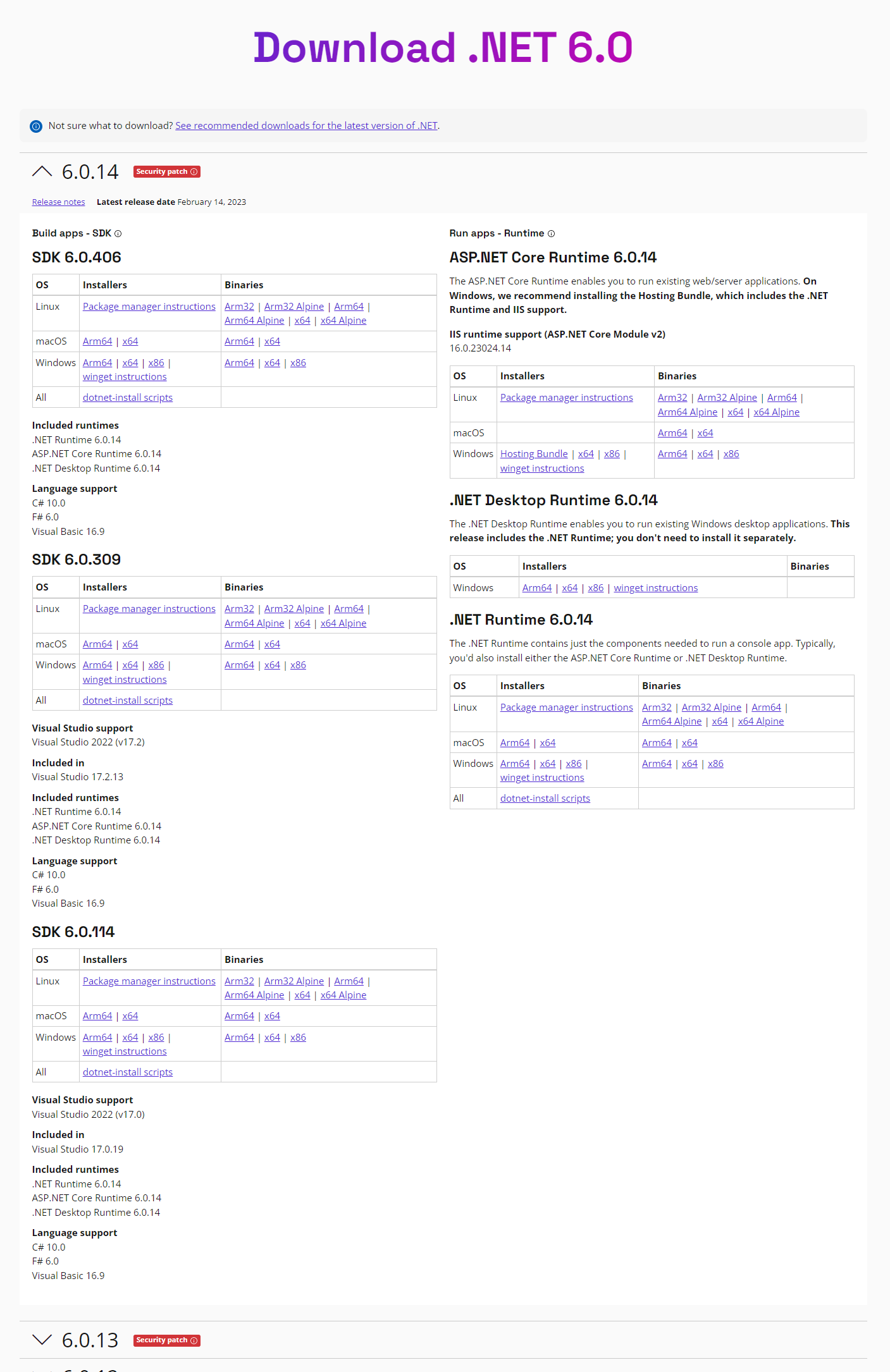Viewport: 890px width, 1372px height.
Task: Open .NET Runtime winget instructions
Action: (x=542, y=777)
